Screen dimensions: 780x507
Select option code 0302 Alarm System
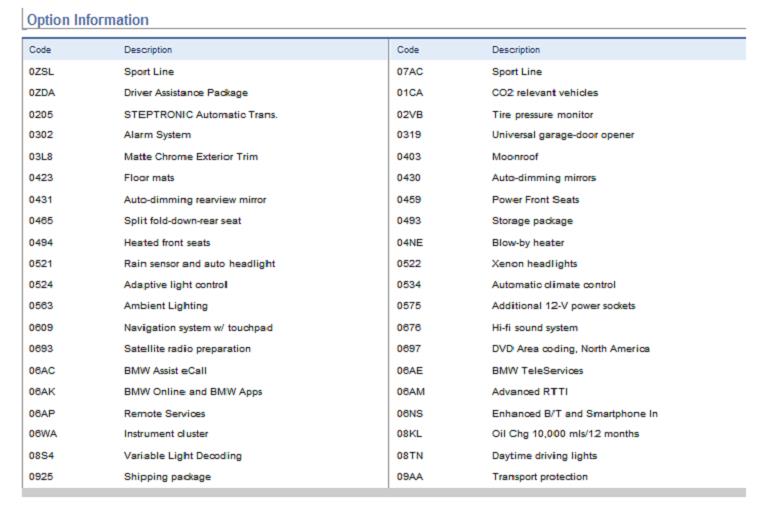tap(40, 135)
